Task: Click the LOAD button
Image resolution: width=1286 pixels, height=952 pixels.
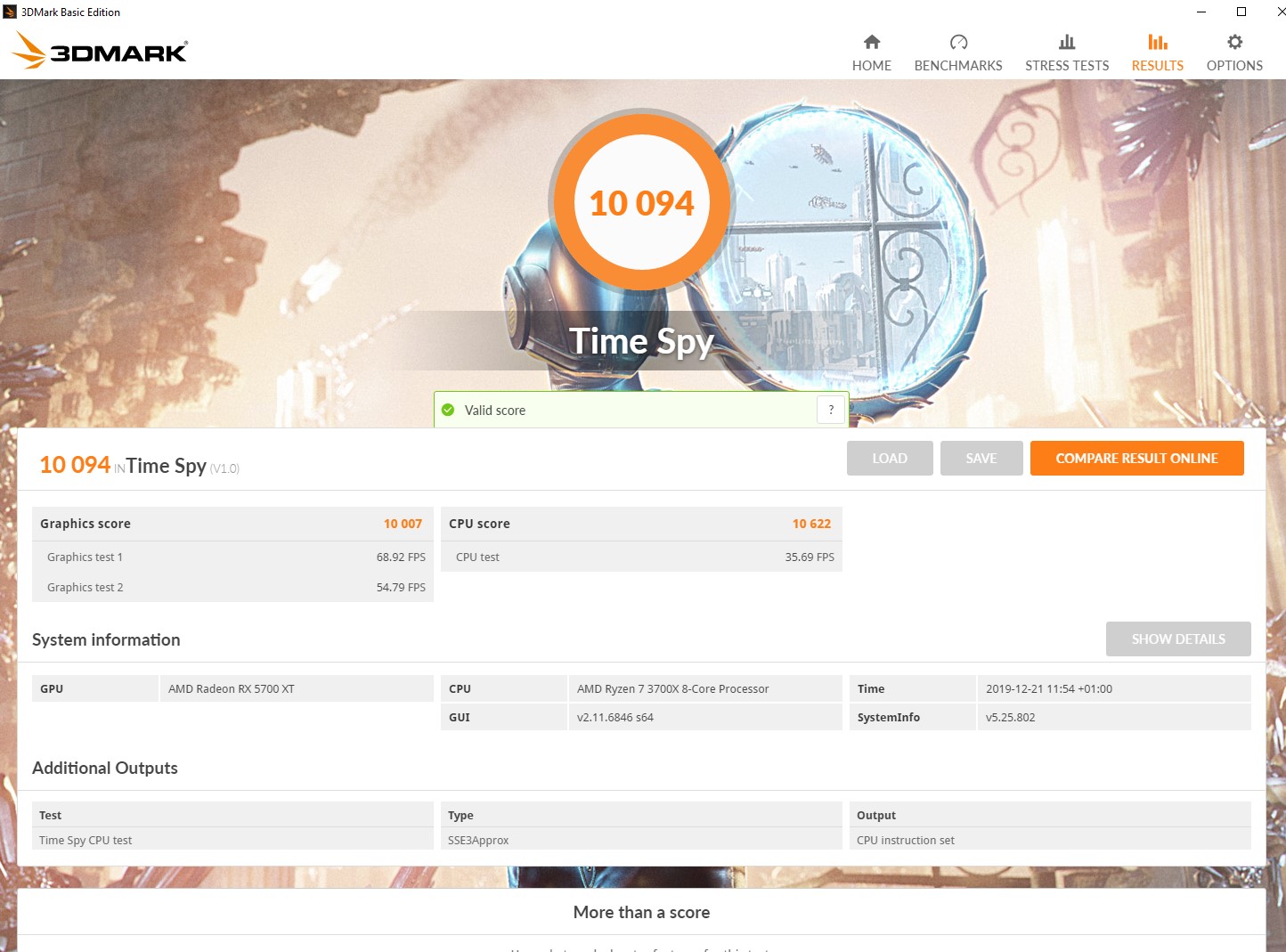Action: coord(890,458)
